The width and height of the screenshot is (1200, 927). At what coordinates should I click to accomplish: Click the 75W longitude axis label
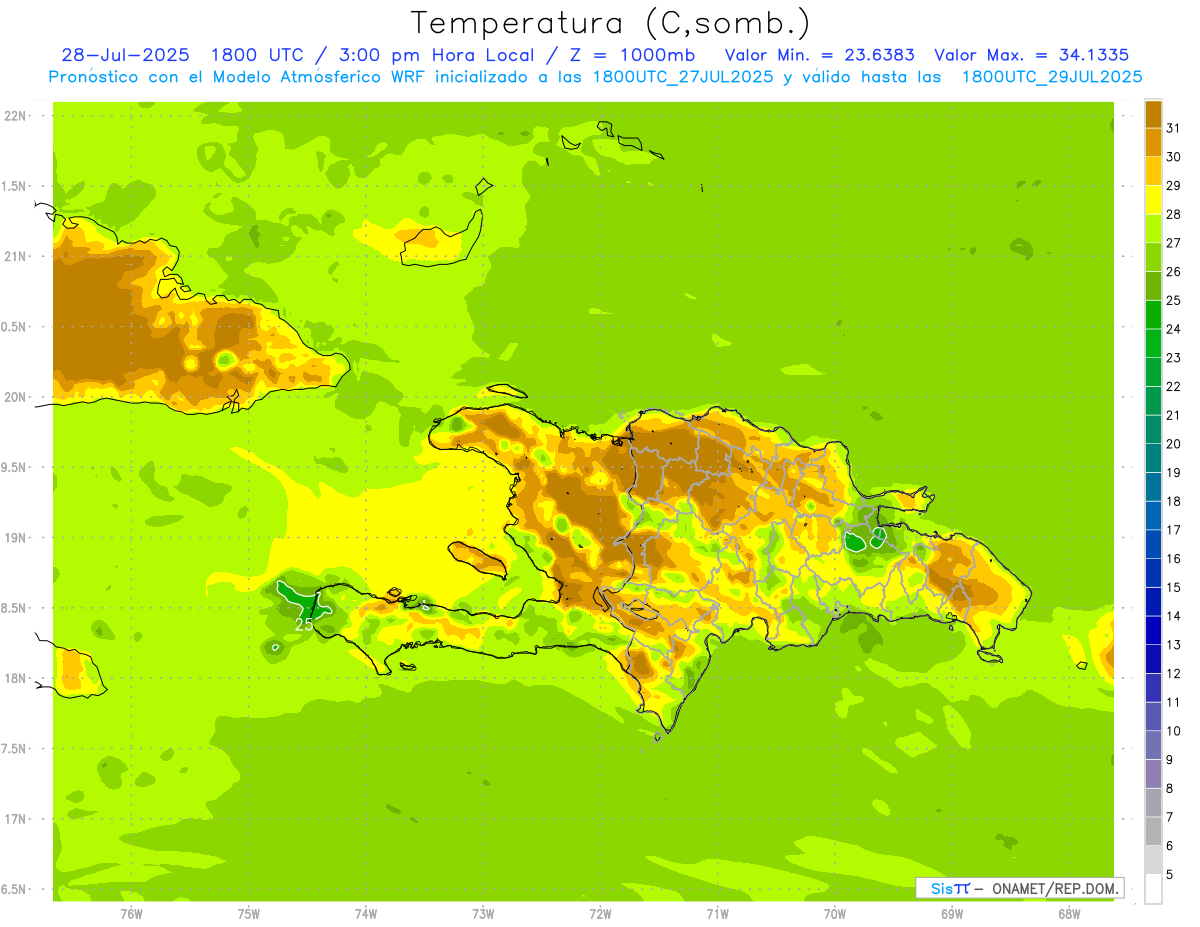point(248,914)
